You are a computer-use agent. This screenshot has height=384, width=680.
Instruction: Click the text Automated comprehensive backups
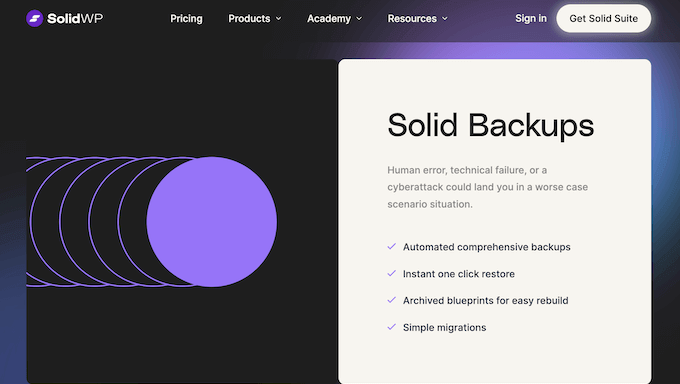click(x=487, y=247)
